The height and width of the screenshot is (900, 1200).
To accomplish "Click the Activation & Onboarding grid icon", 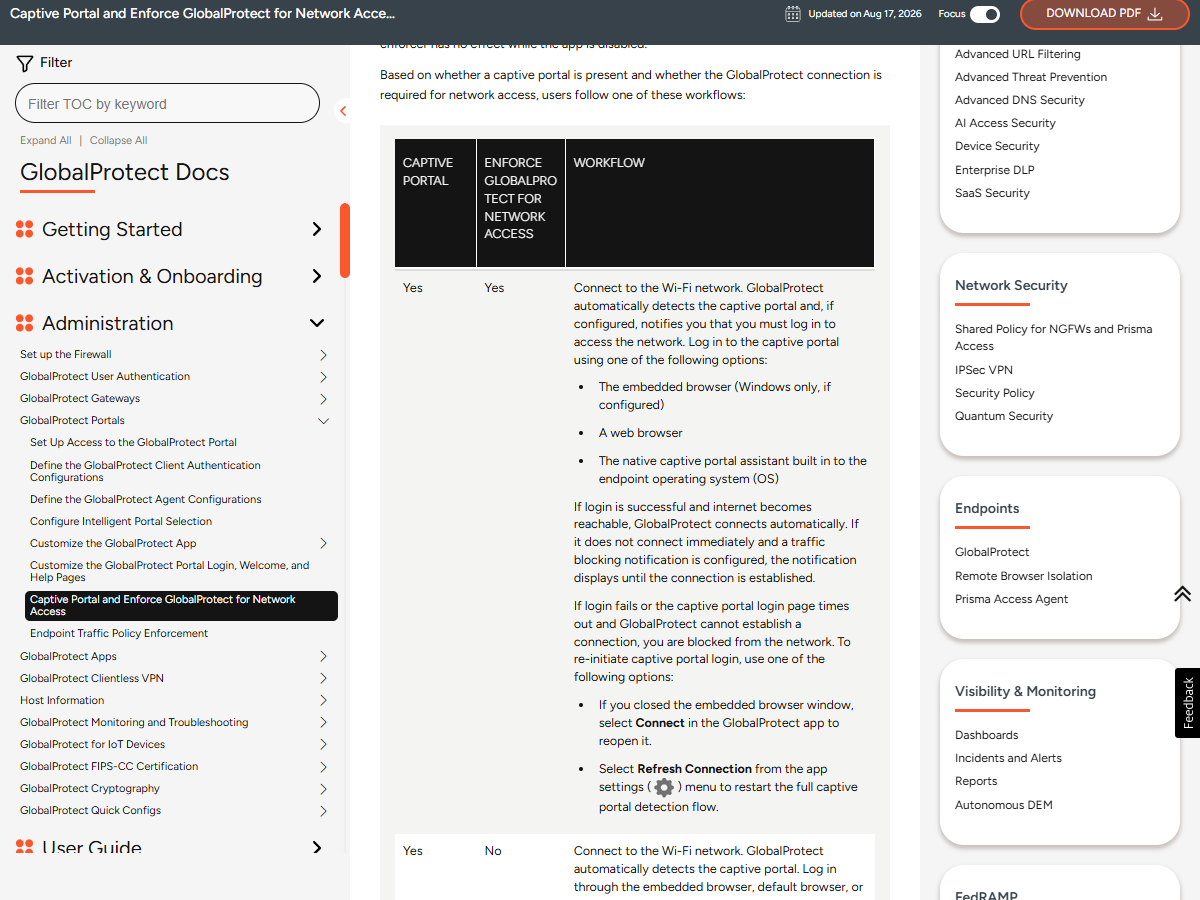I will pyautogui.click(x=25, y=276).
